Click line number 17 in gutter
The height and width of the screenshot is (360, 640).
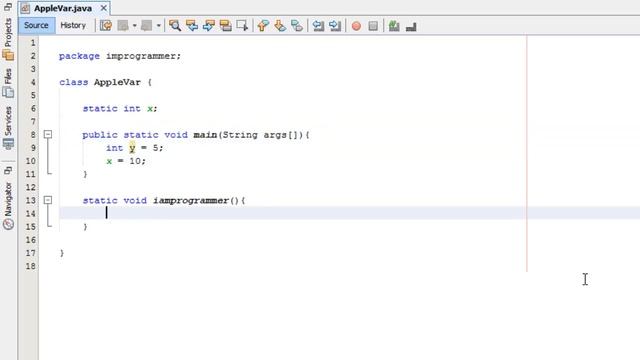31,253
